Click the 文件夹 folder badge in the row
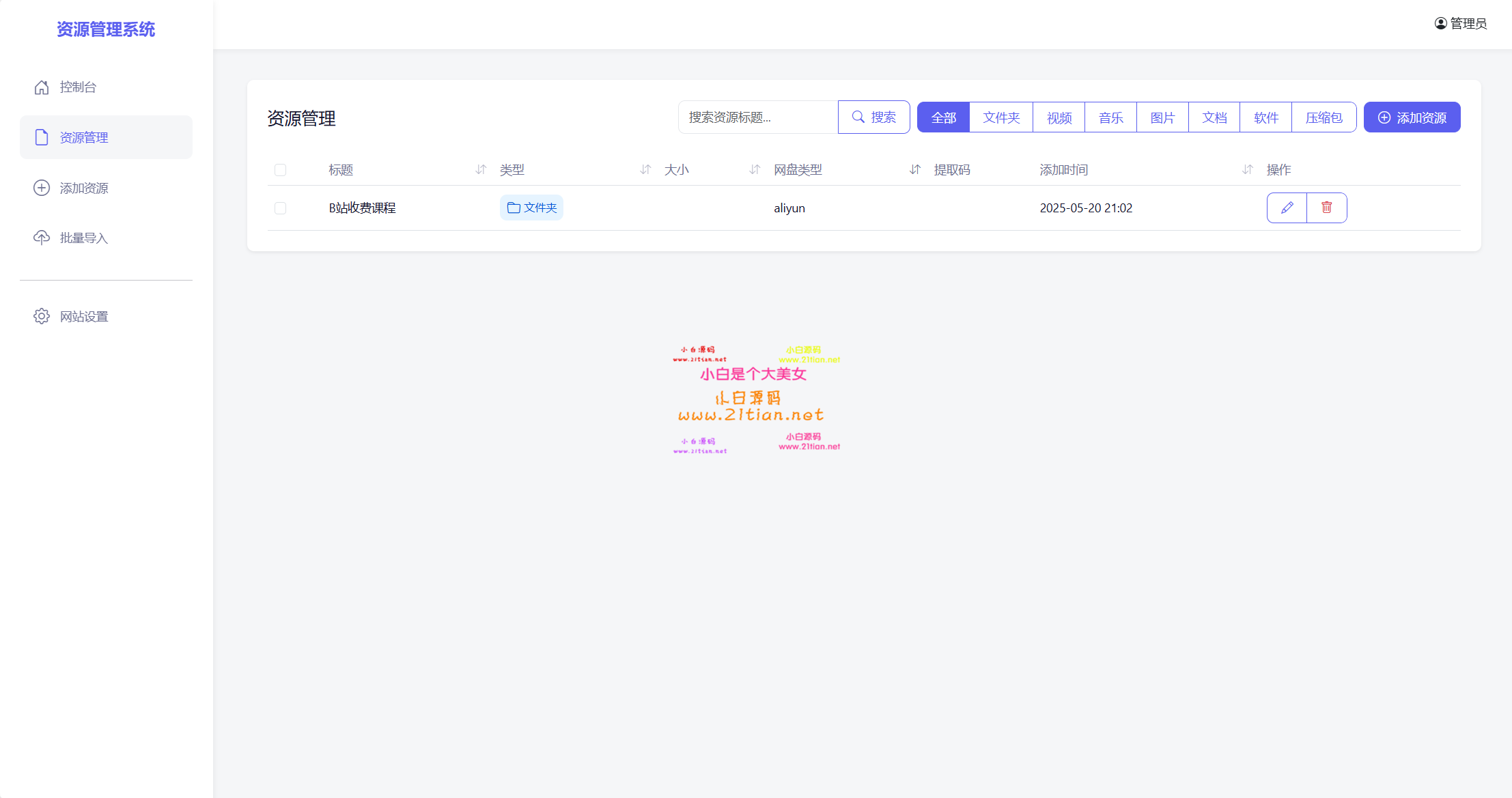Screen dimensions: 1512x798 click(531, 208)
